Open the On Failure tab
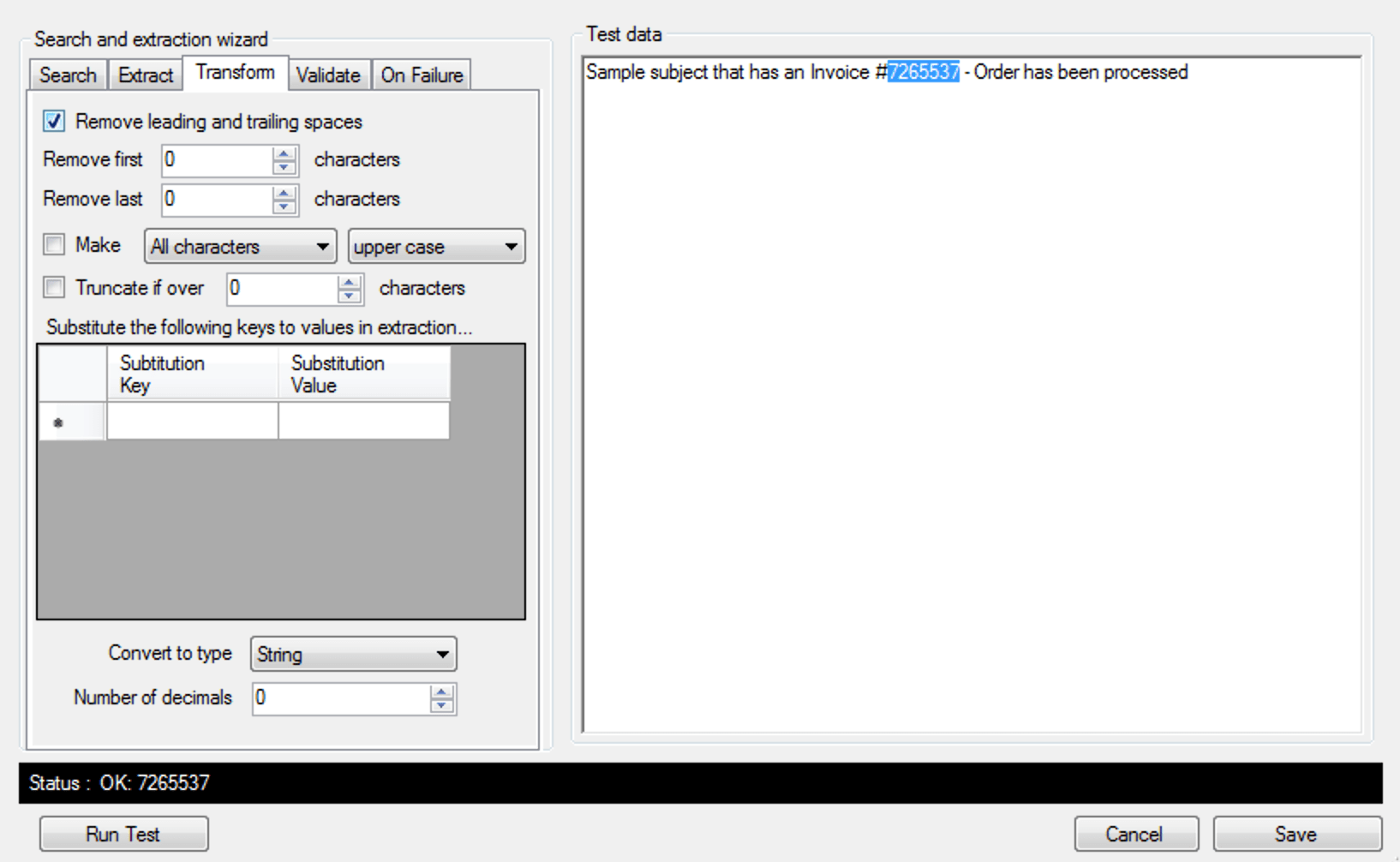 click(421, 75)
